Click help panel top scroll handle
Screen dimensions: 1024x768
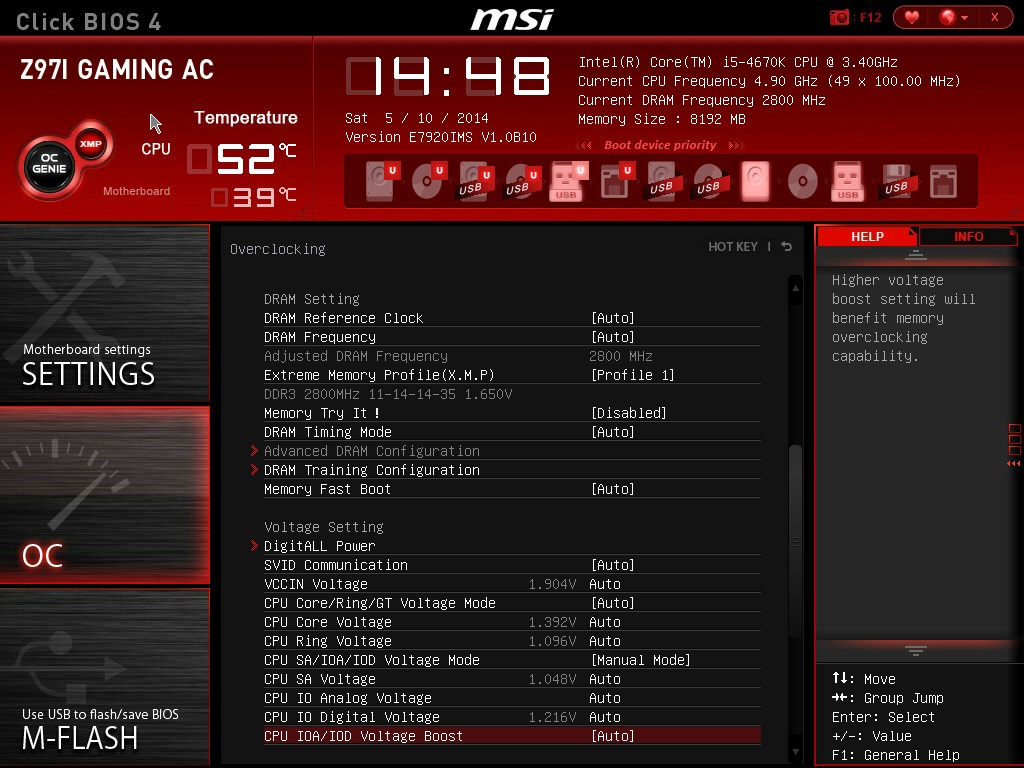(x=916, y=255)
